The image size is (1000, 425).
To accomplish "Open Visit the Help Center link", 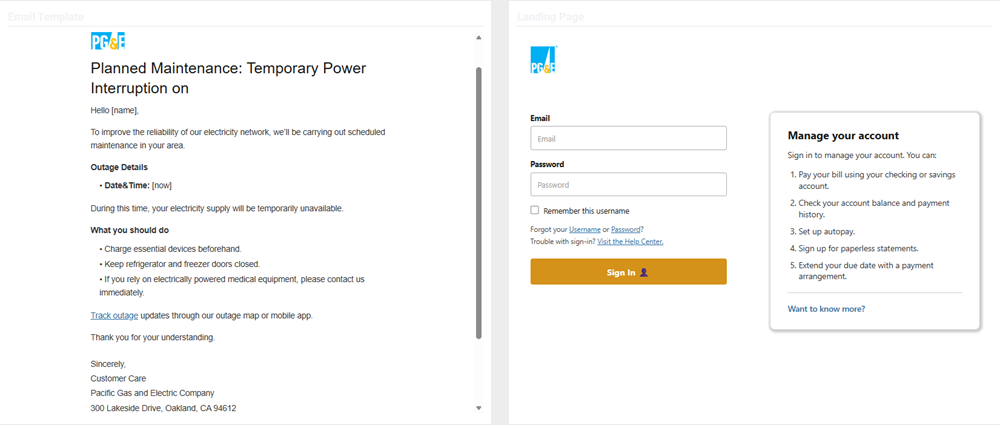I will (x=630, y=241).
